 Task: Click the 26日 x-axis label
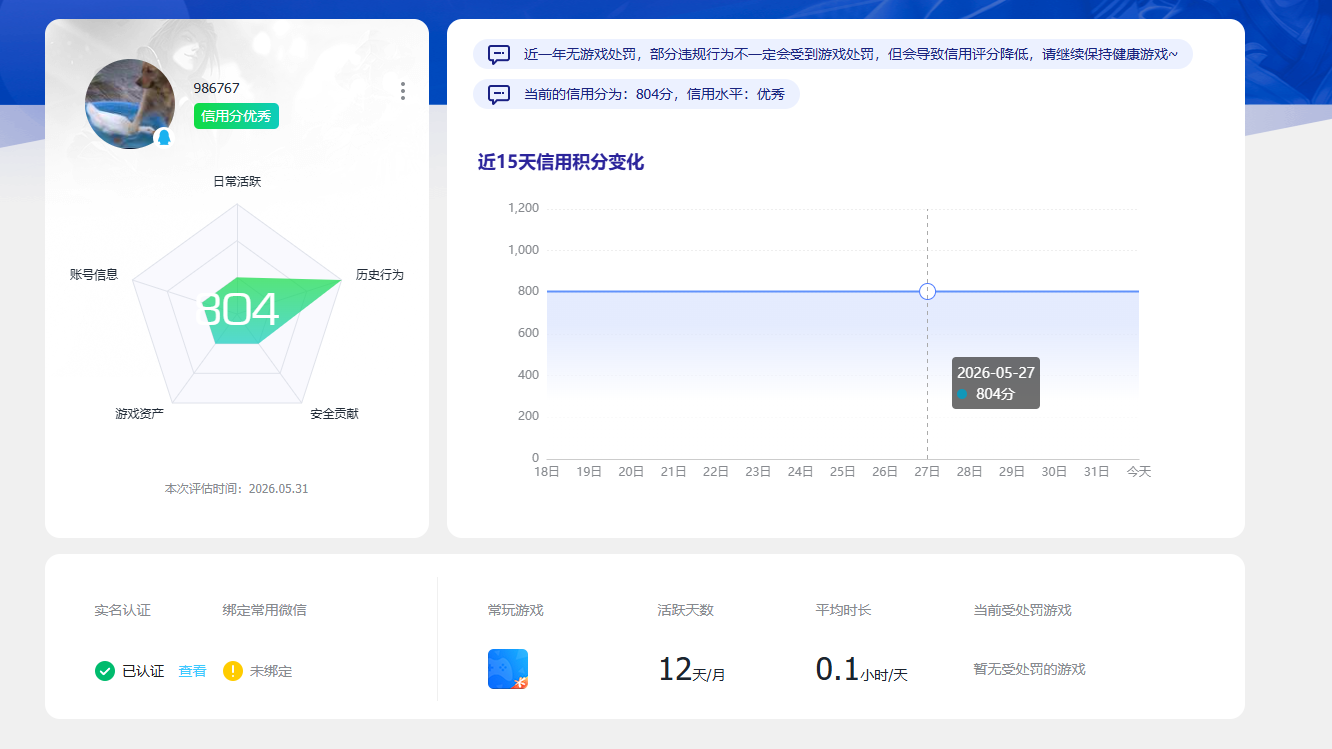885,471
